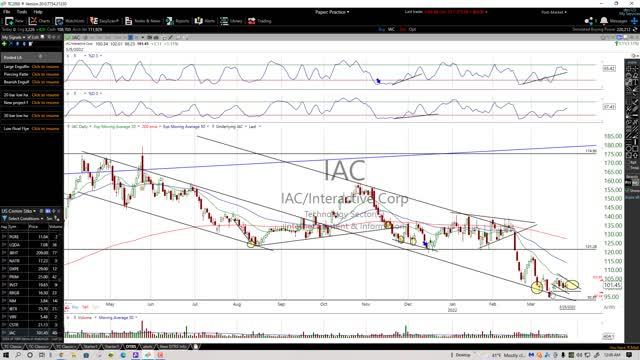This screenshot has width=640, height=360.
Task: Open Trading from the toolbar
Action: pyautogui.click(x=260, y=21)
